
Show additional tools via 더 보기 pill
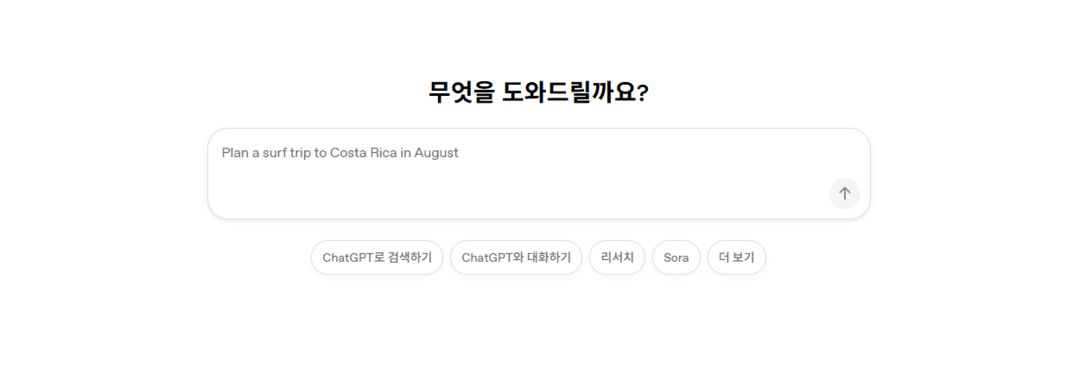coord(736,257)
